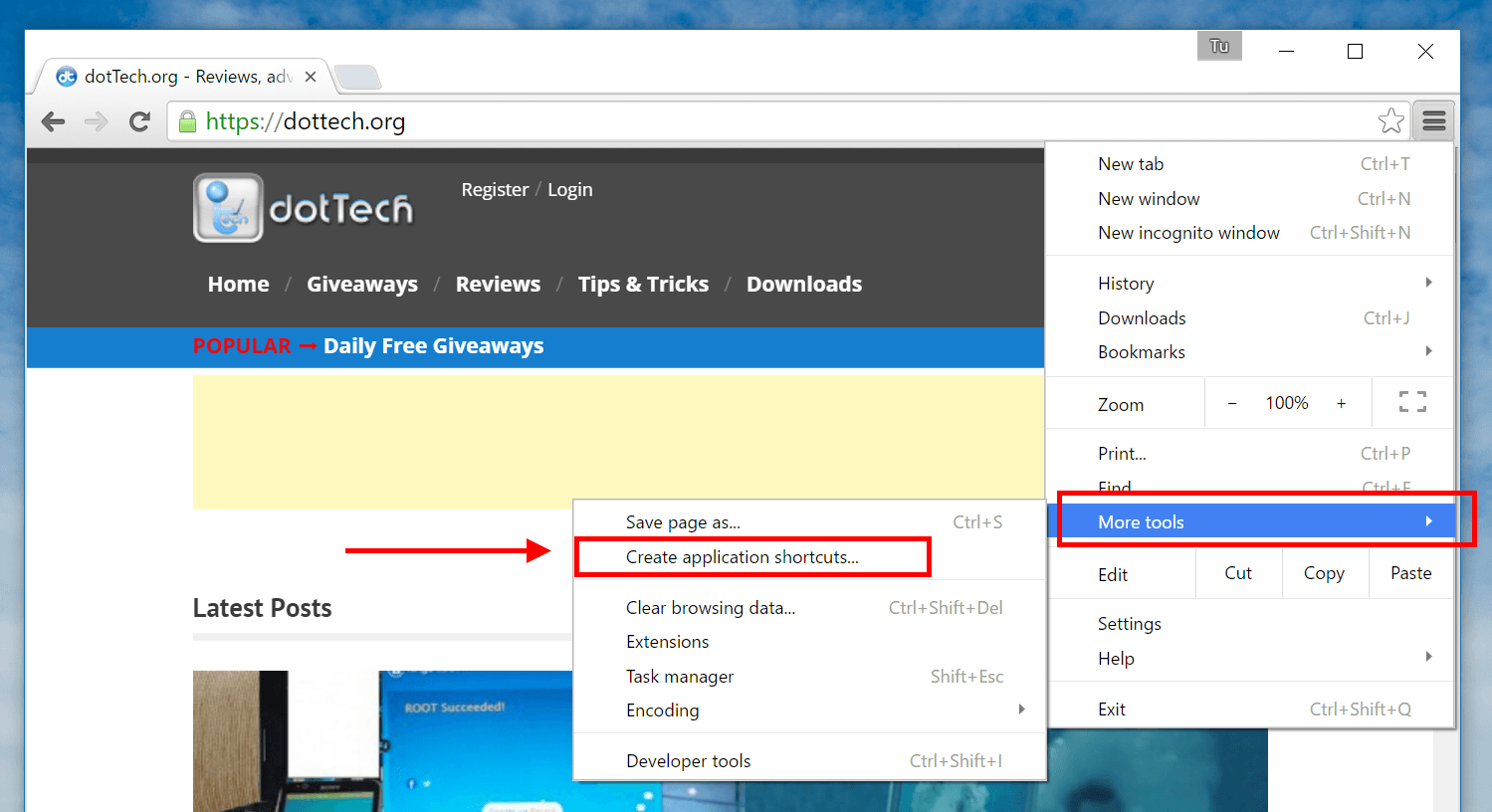Screen dimensions: 1492x812
Task: Click the Tu user profile button
Action: click(x=1219, y=46)
